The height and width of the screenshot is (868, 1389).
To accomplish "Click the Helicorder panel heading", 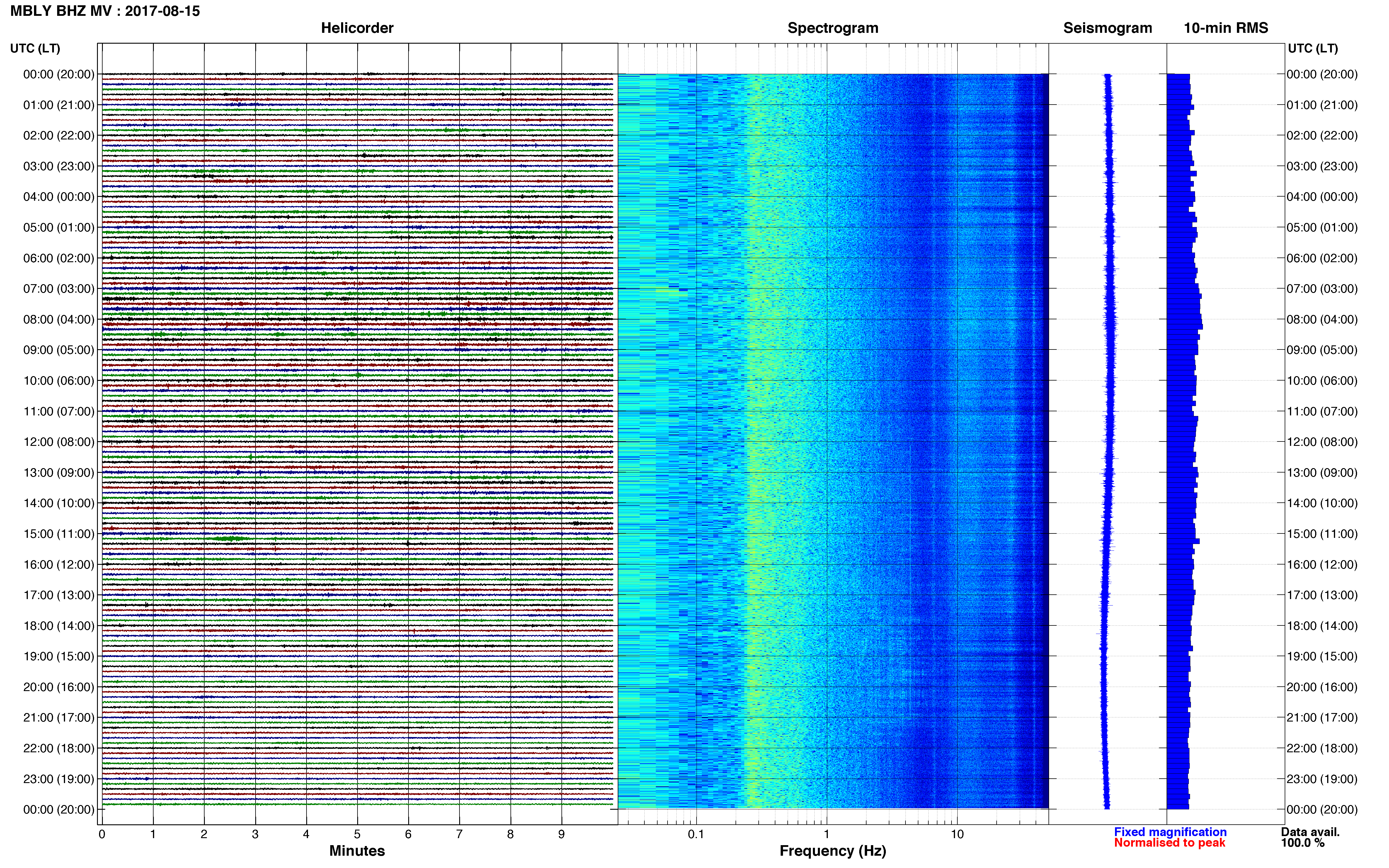I will tap(357, 28).
